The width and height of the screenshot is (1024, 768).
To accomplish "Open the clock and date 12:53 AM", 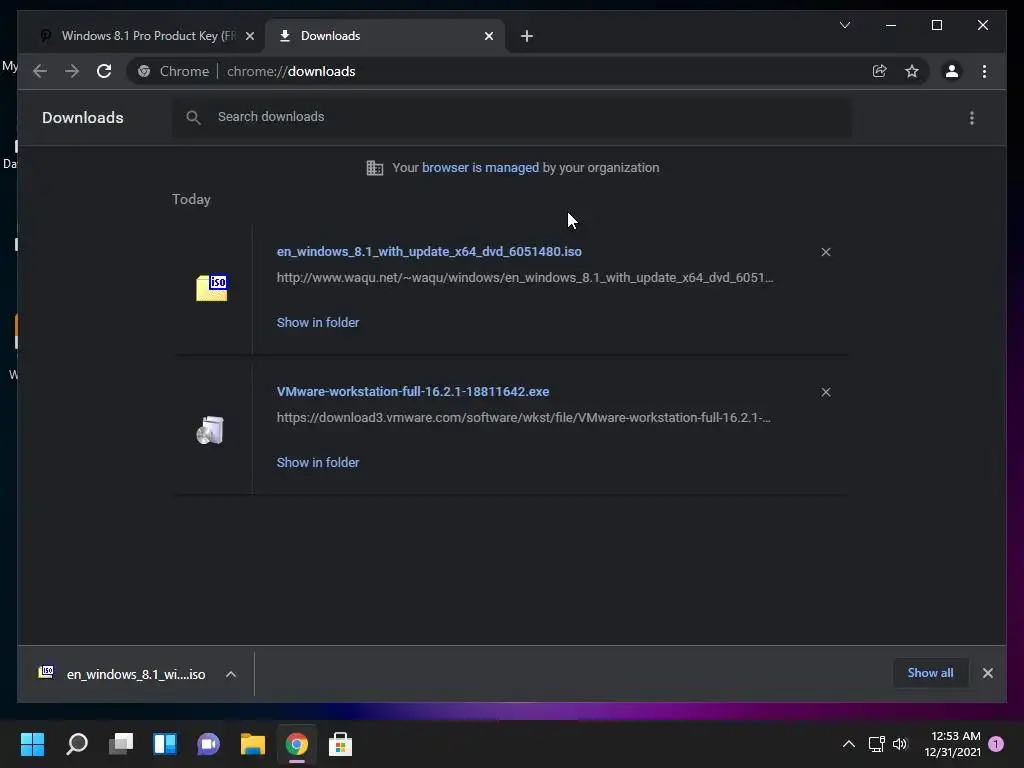I will click(x=952, y=744).
